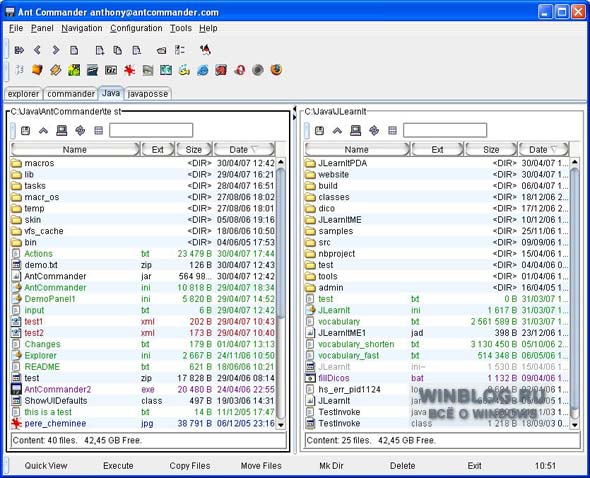590x478 pixels.
Task: Click the tree list toolbar icon
Action: (180, 50)
